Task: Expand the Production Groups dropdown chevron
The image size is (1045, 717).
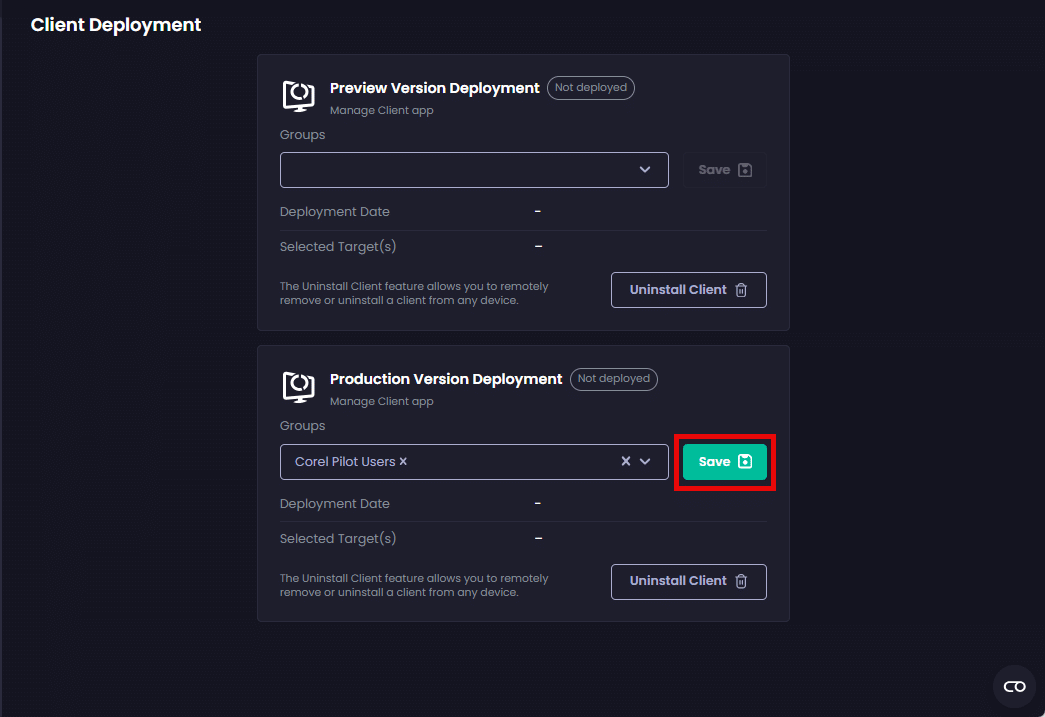Action: coord(645,462)
